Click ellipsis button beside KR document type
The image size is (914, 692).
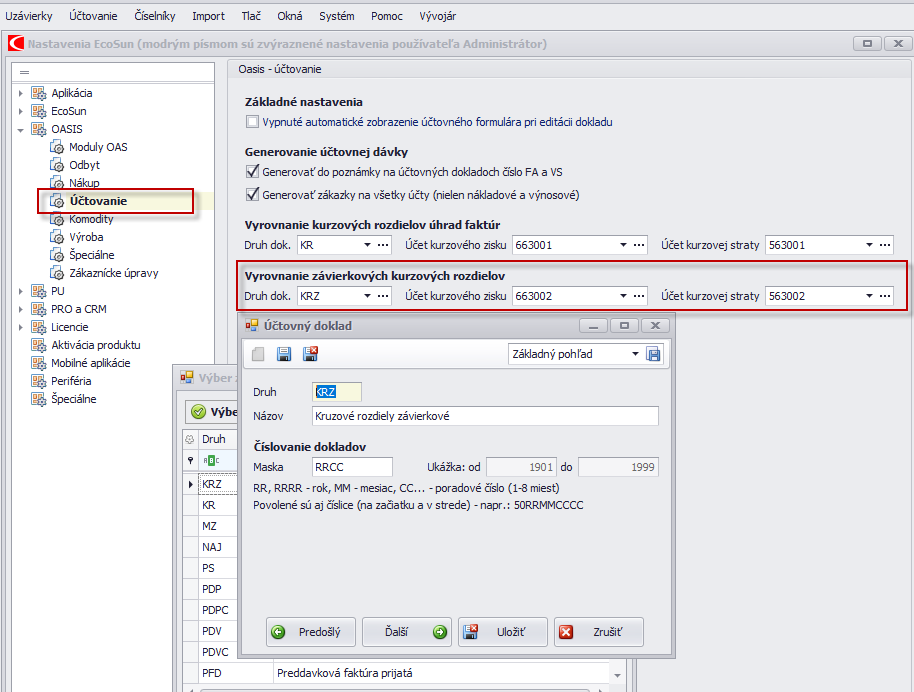(x=383, y=244)
